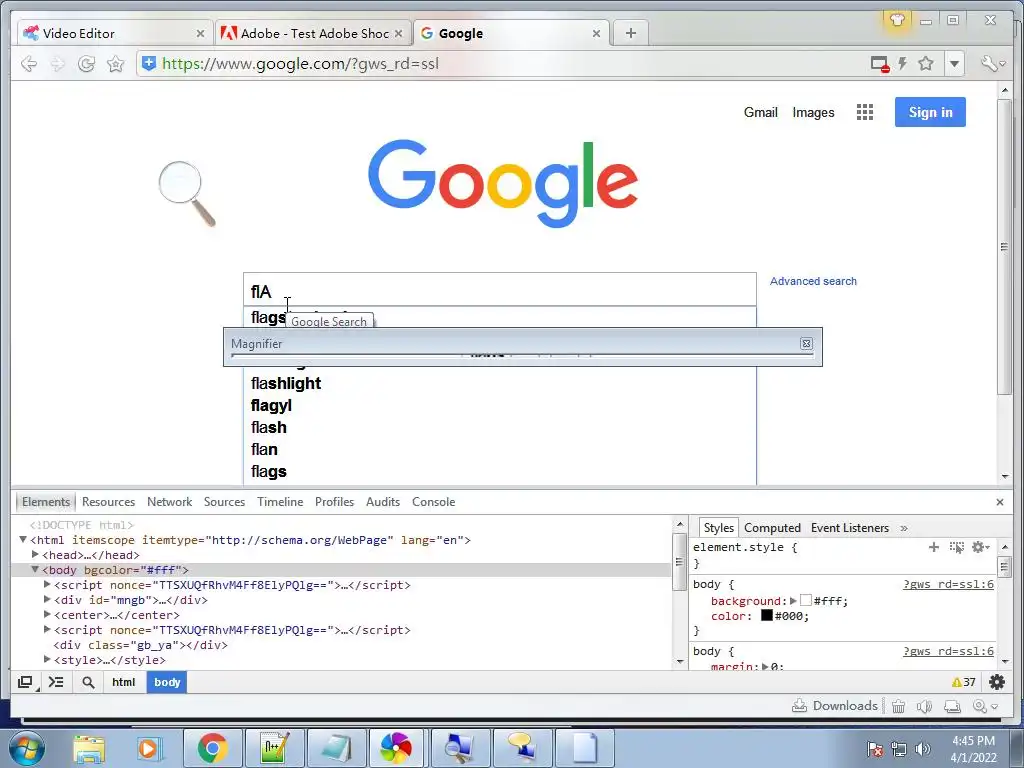Collapse the html root node

(23, 539)
